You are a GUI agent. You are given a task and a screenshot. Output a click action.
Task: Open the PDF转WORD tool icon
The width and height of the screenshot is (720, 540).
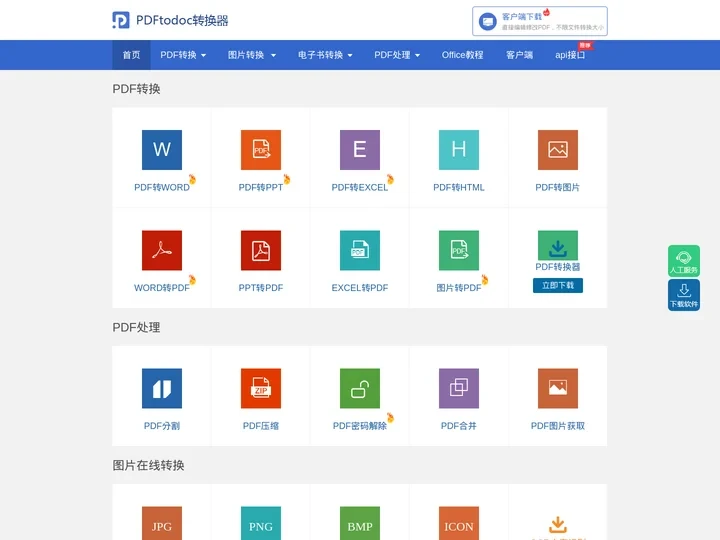tap(162, 150)
